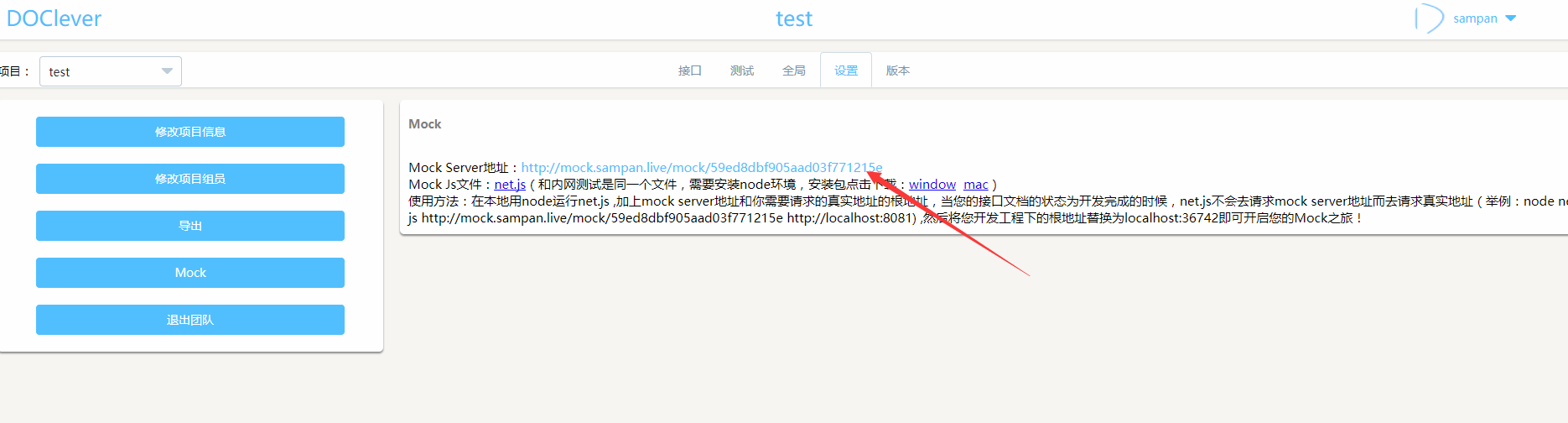Click the user avatar icon beside sampan

(1429, 18)
